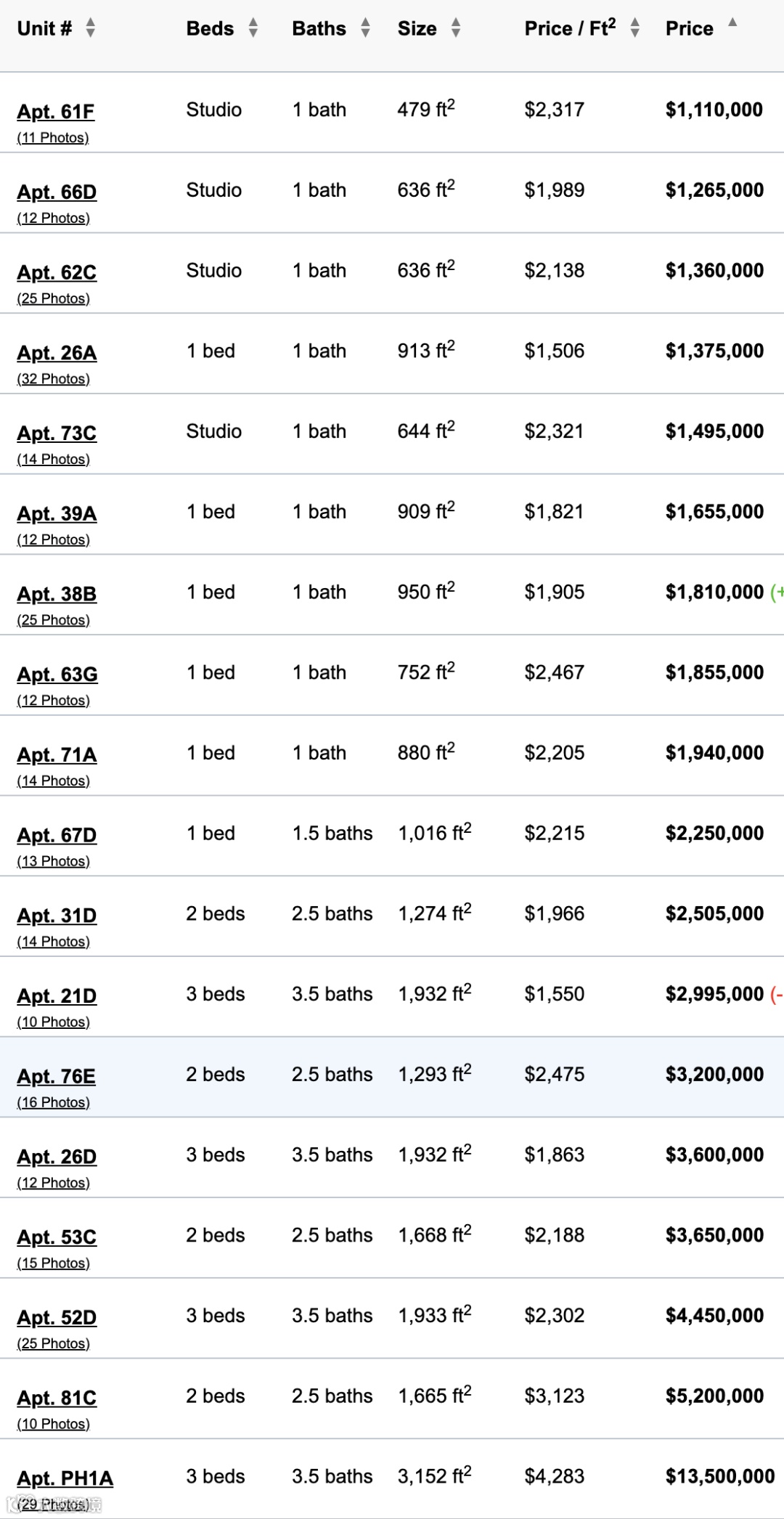
Task: Sort table by Unit # column arrows
Action: point(90,28)
